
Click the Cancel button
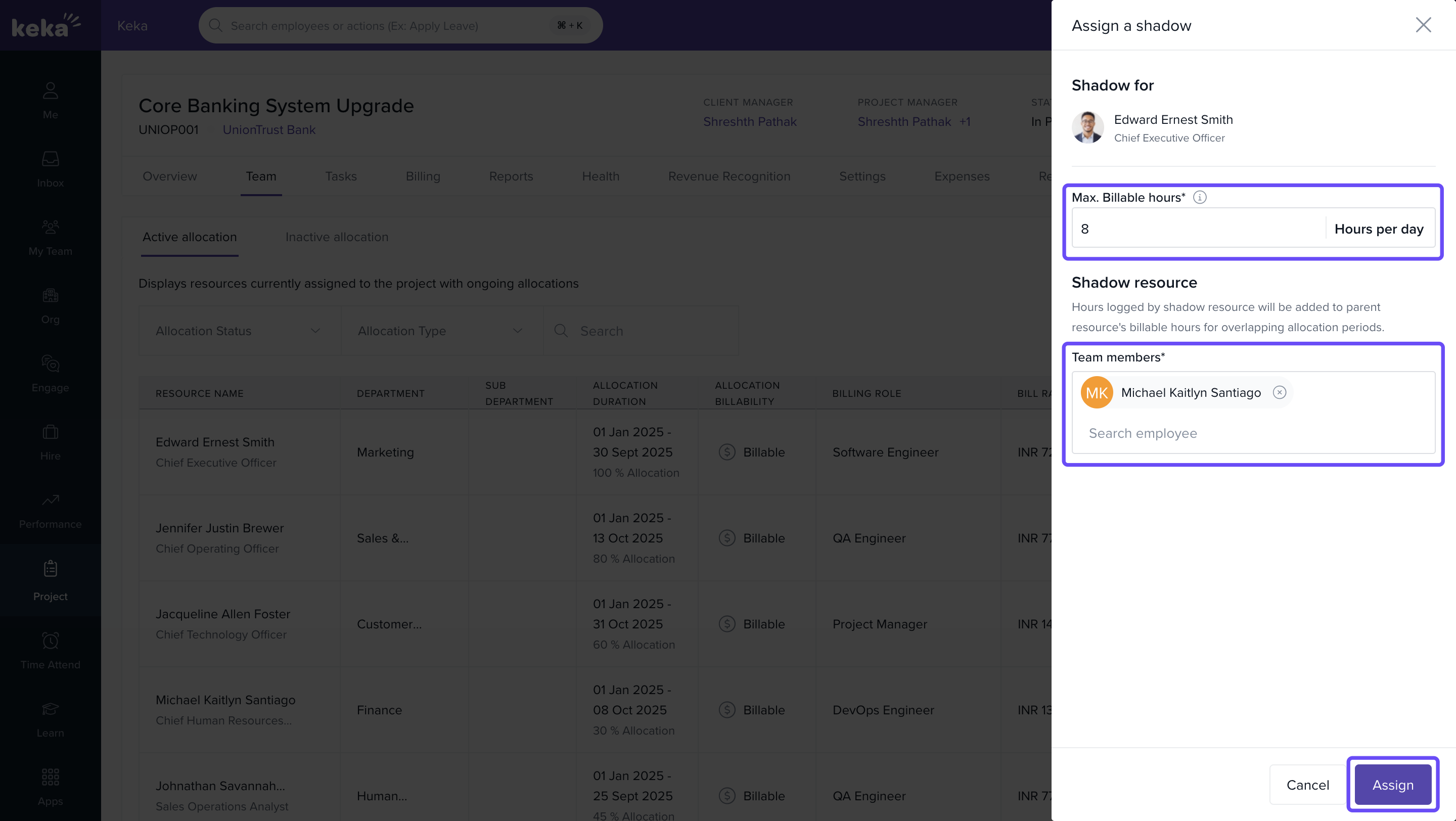(1307, 784)
